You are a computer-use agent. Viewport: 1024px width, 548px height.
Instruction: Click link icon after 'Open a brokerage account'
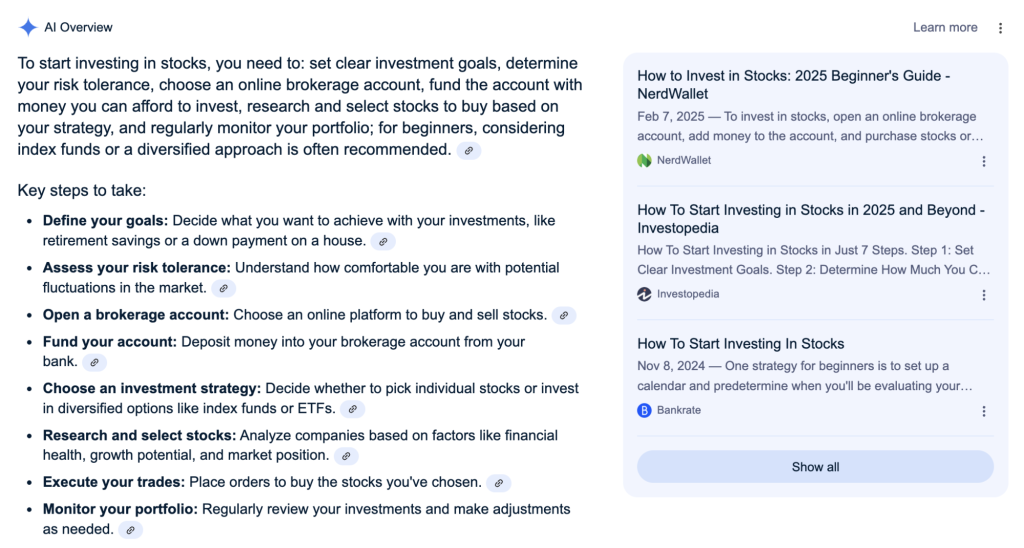click(564, 316)
